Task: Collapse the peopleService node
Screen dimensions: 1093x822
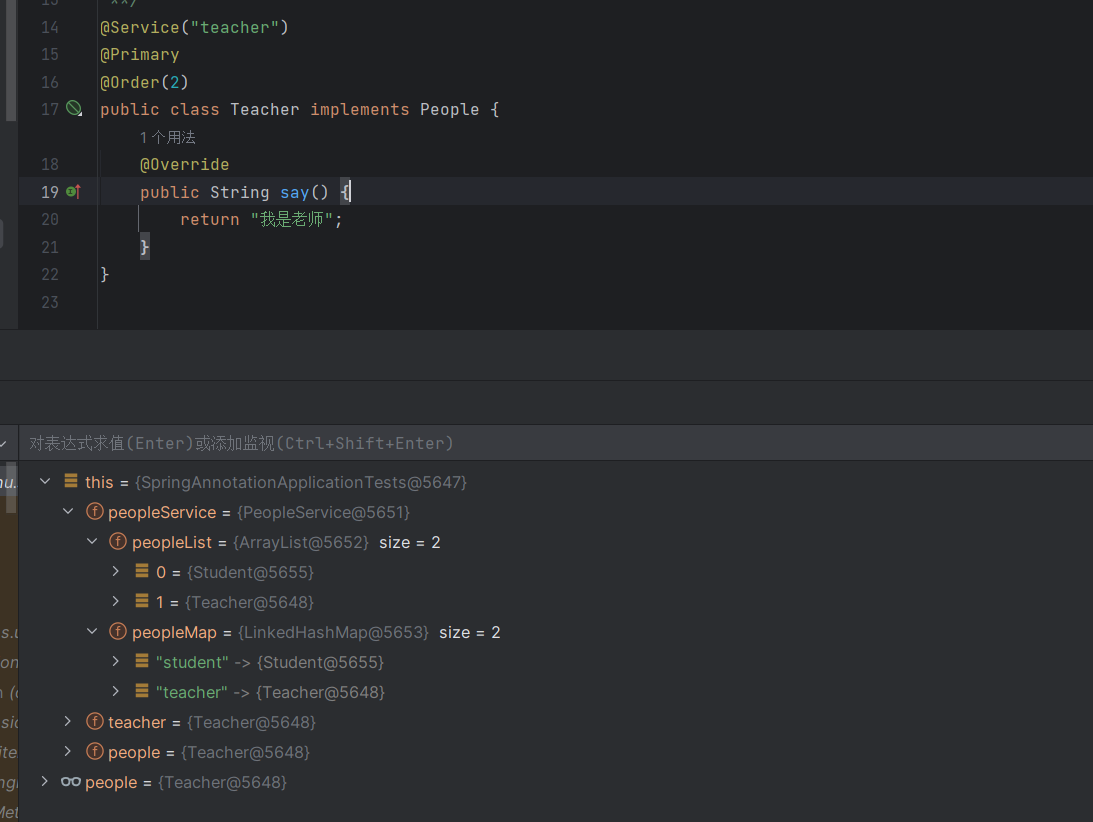Action: coord(68,512)
